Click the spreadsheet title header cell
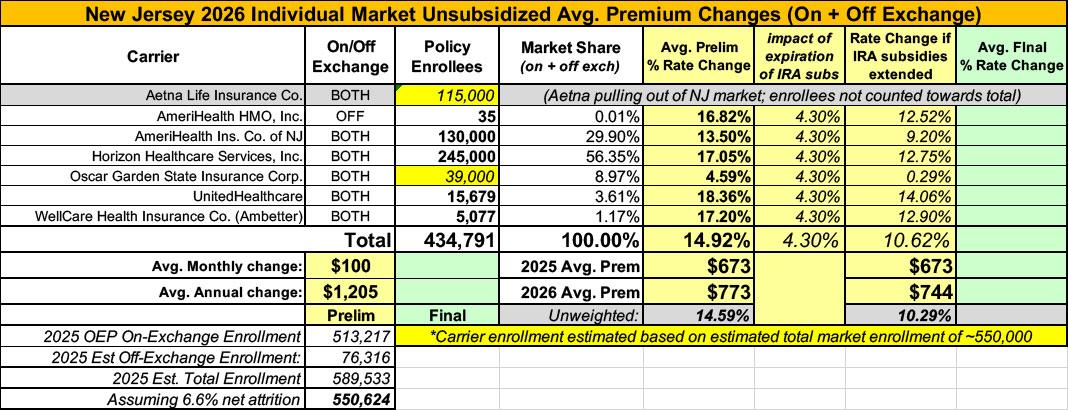This screenshot has width=1068, height=410. click(533, 13)
